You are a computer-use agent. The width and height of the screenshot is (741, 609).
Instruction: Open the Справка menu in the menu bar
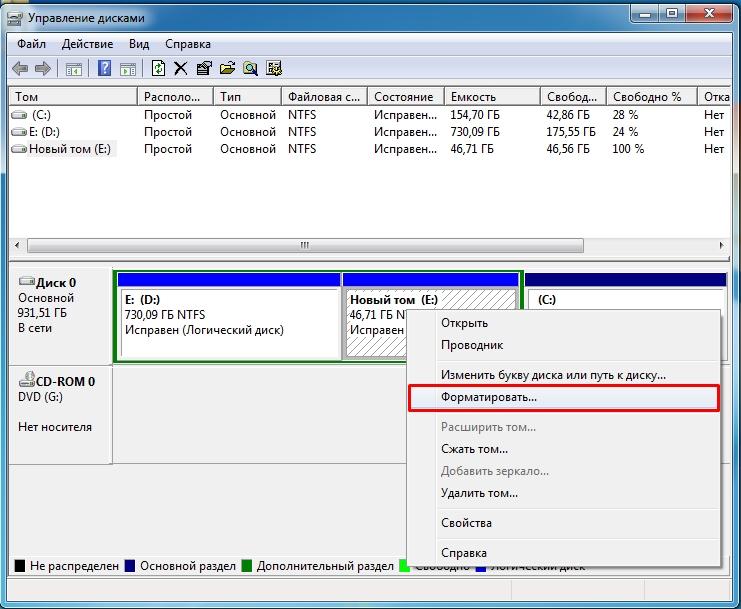(x=188, y=44)
